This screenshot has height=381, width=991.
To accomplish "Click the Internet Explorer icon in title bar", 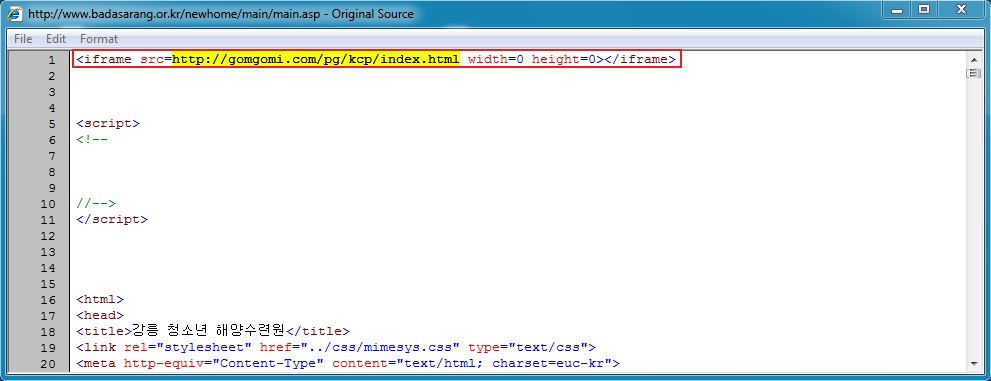I will 14,13.
